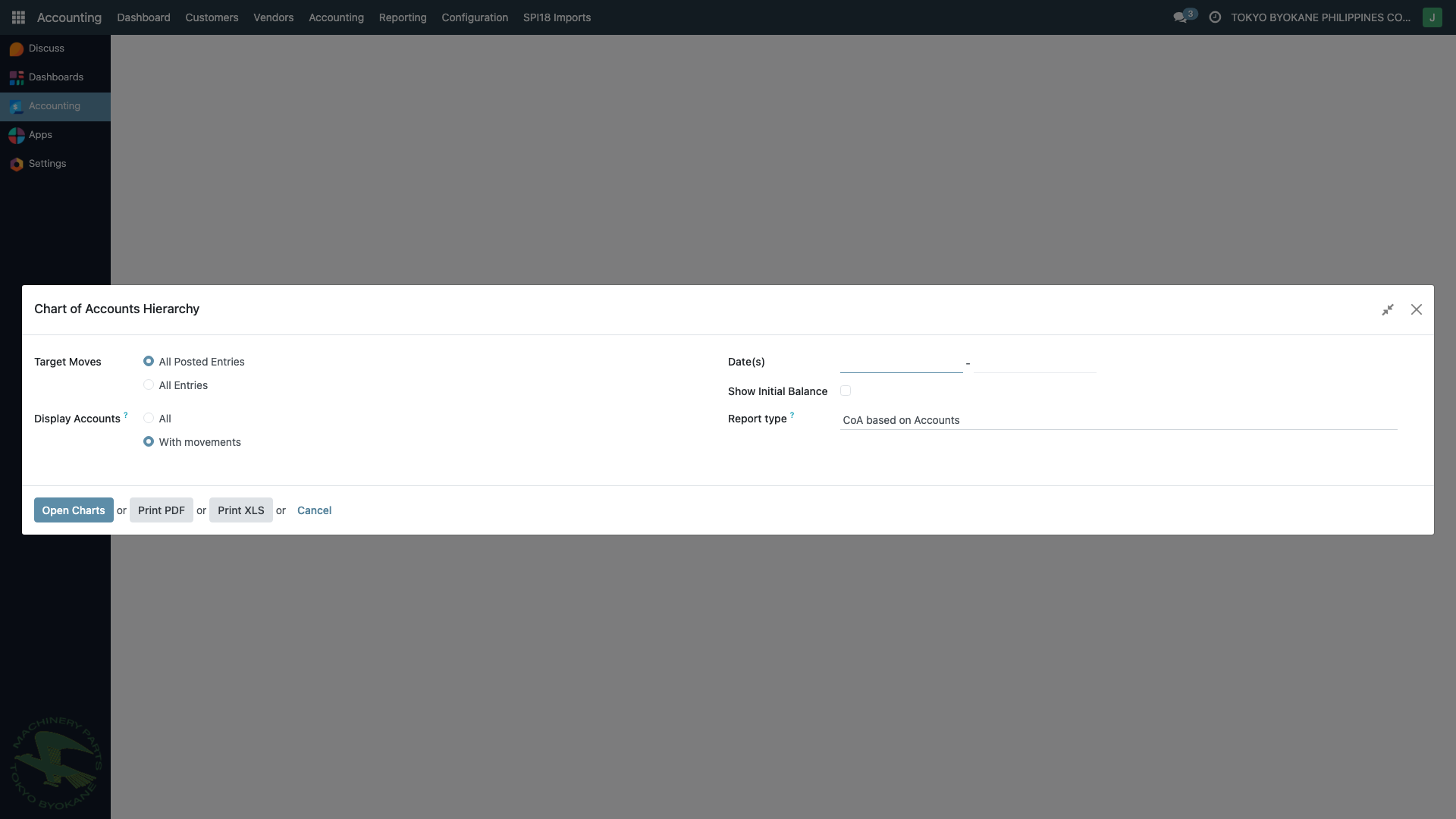Open the apps grid menu icon

coord(18,17)
